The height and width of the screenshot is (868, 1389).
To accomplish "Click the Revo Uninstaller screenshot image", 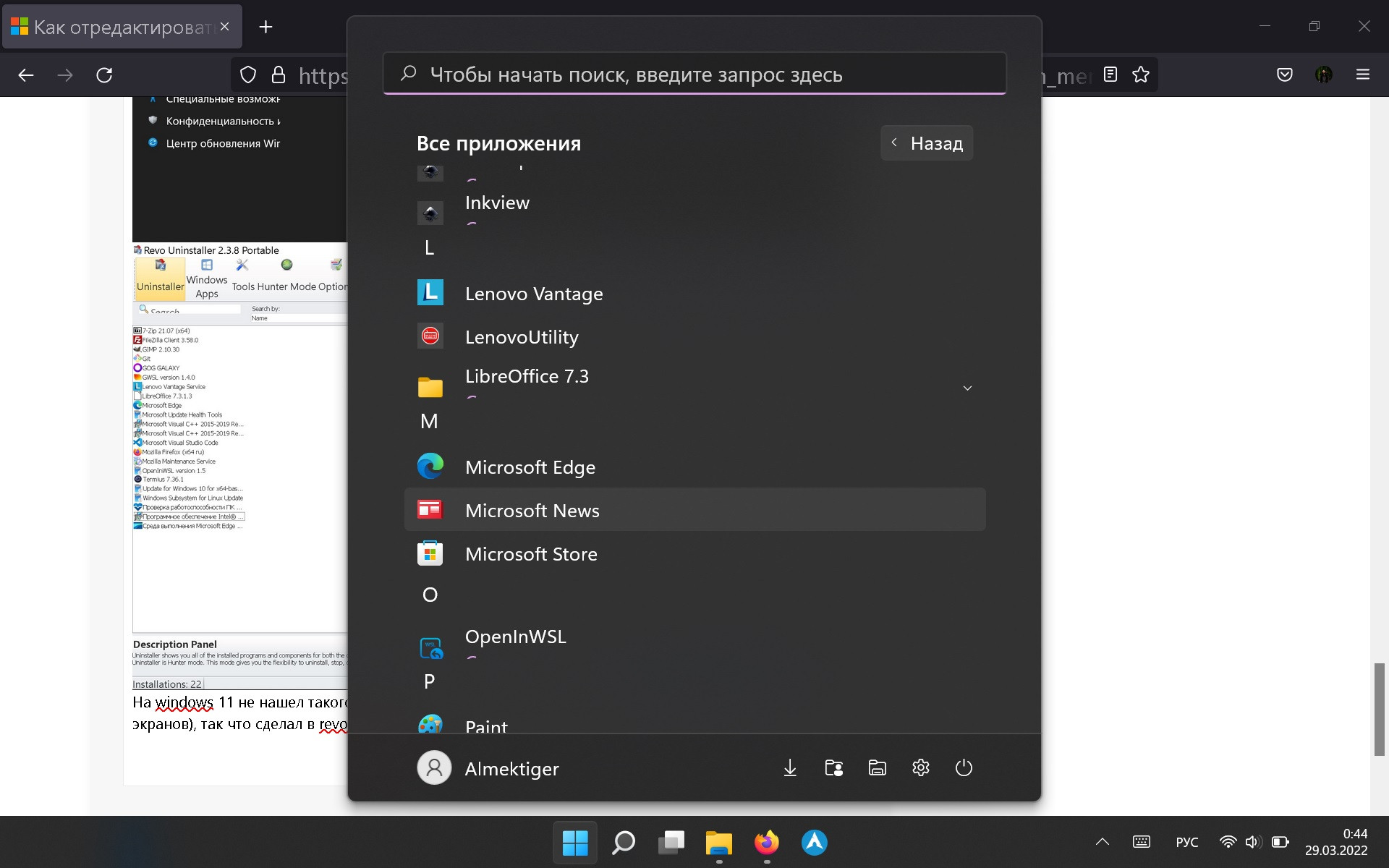I will pyautogui.click(x=240, y=466).
